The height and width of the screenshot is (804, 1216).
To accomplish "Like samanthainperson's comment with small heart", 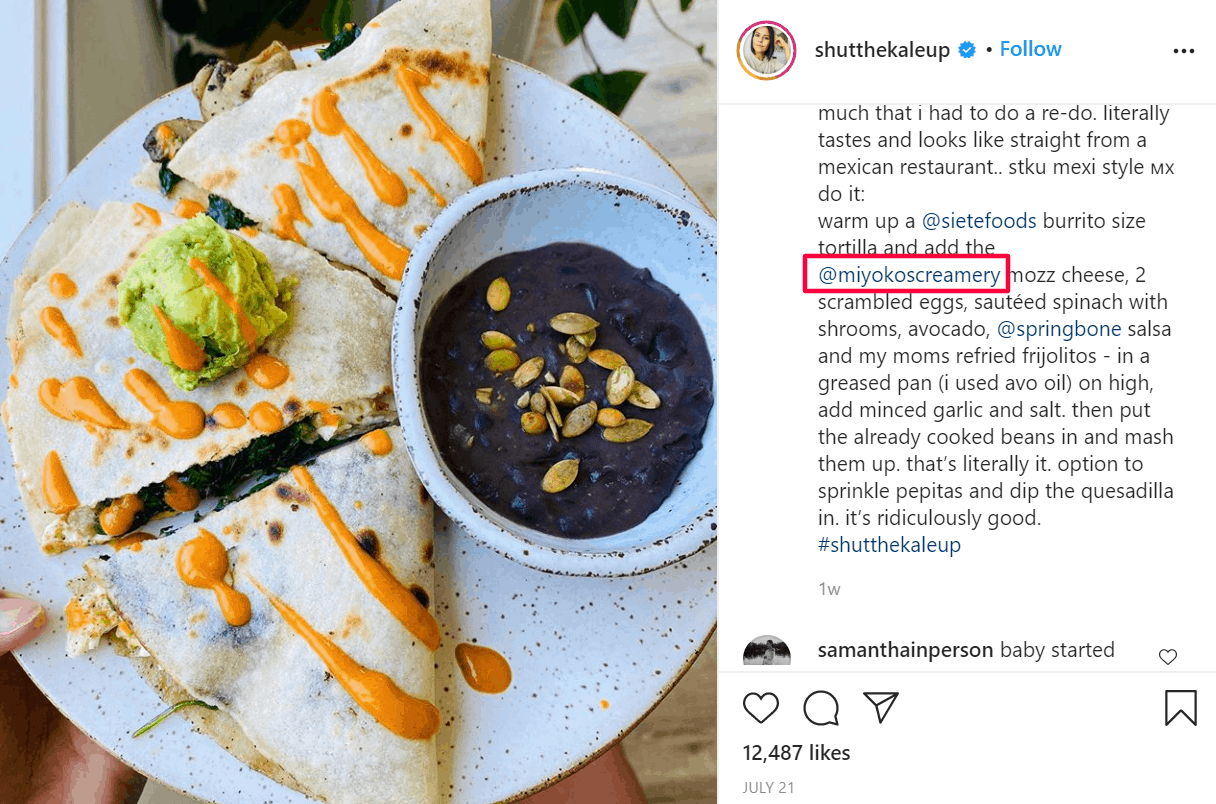I will coord(1168,657).
